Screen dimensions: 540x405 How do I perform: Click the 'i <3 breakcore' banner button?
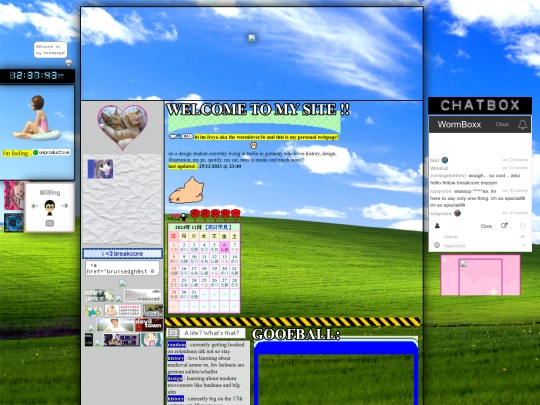coord(122,254)
